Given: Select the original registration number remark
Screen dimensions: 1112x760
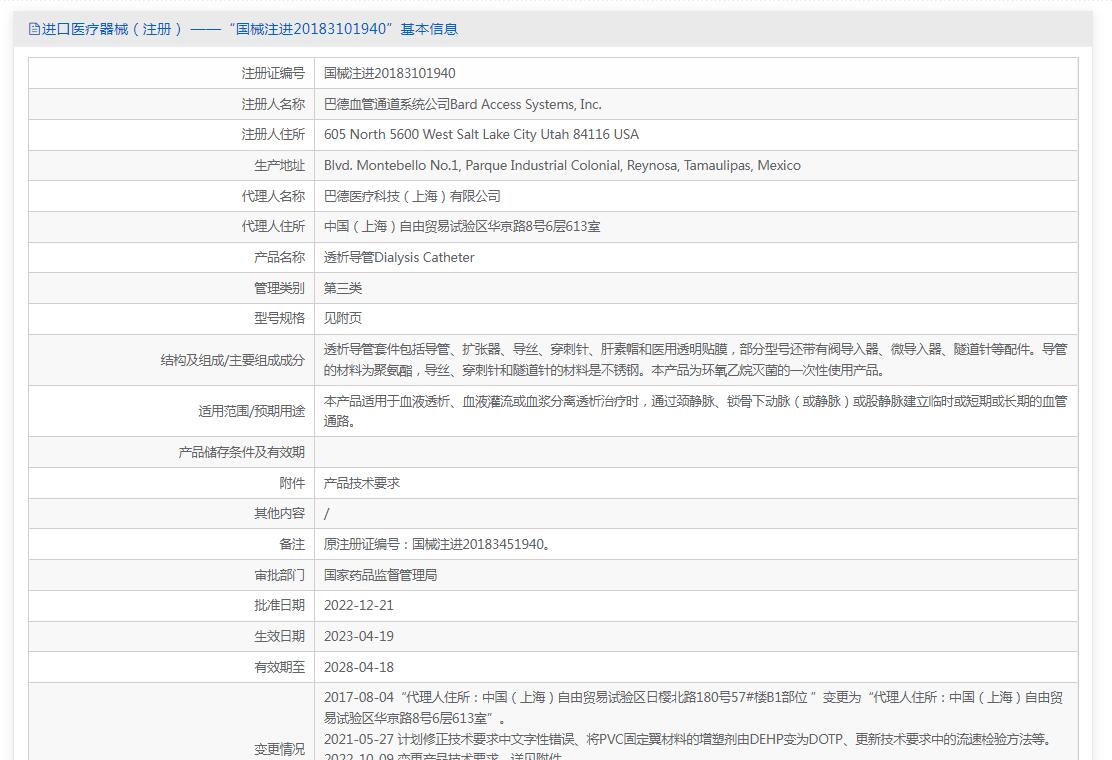Looking at the screenshot, I should (437, 544).
